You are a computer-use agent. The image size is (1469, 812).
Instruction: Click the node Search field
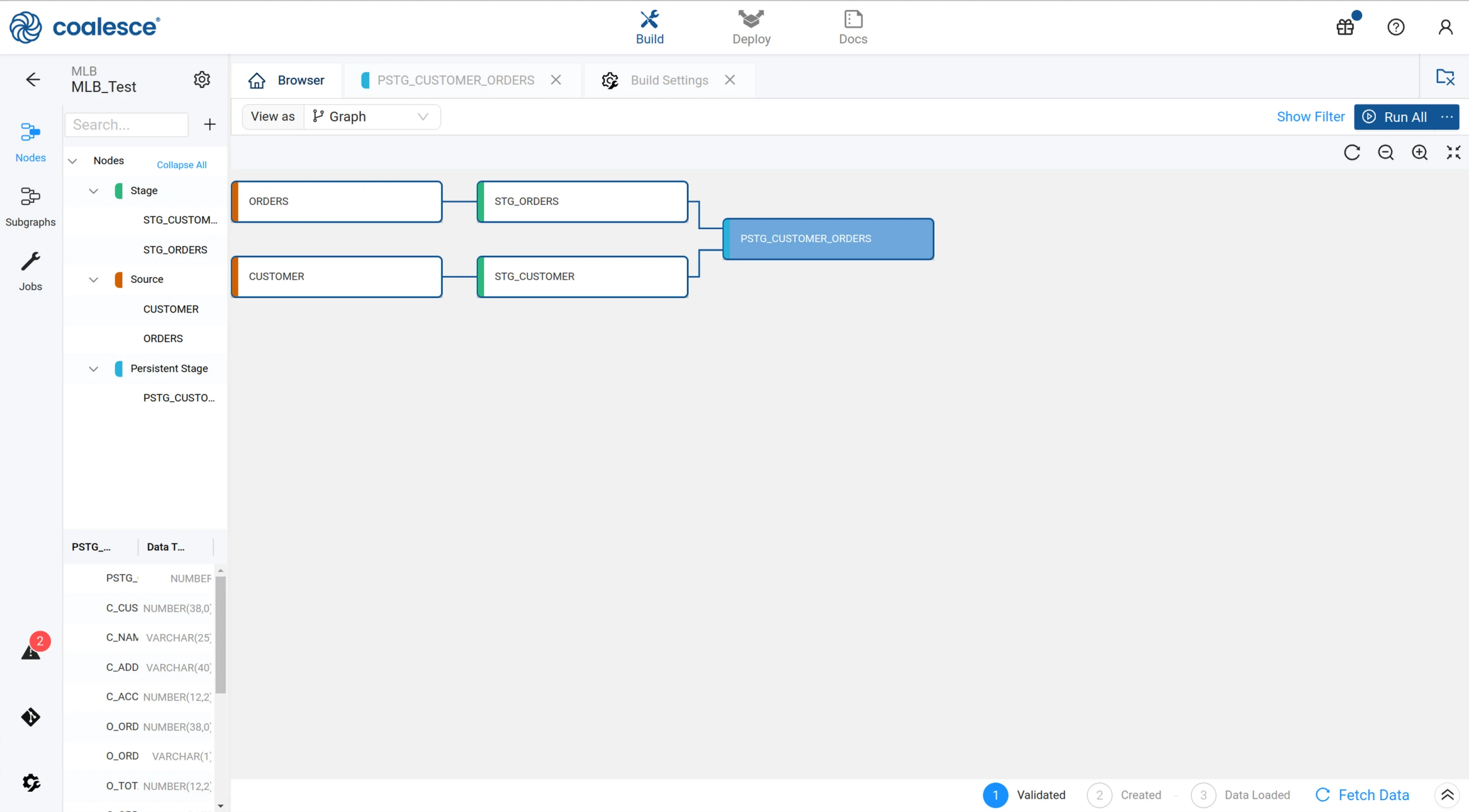point(127,125)
